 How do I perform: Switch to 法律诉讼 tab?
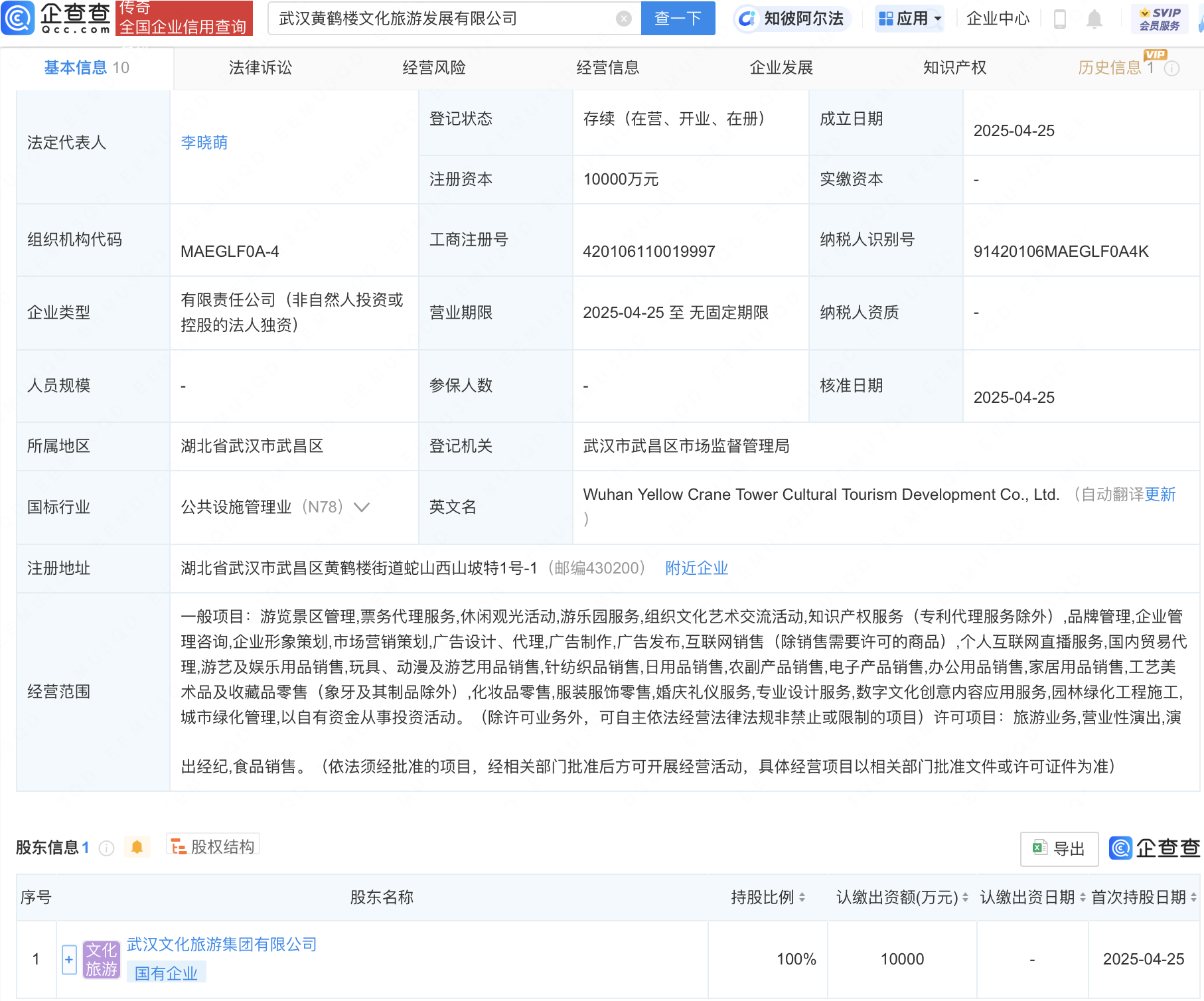260,68
